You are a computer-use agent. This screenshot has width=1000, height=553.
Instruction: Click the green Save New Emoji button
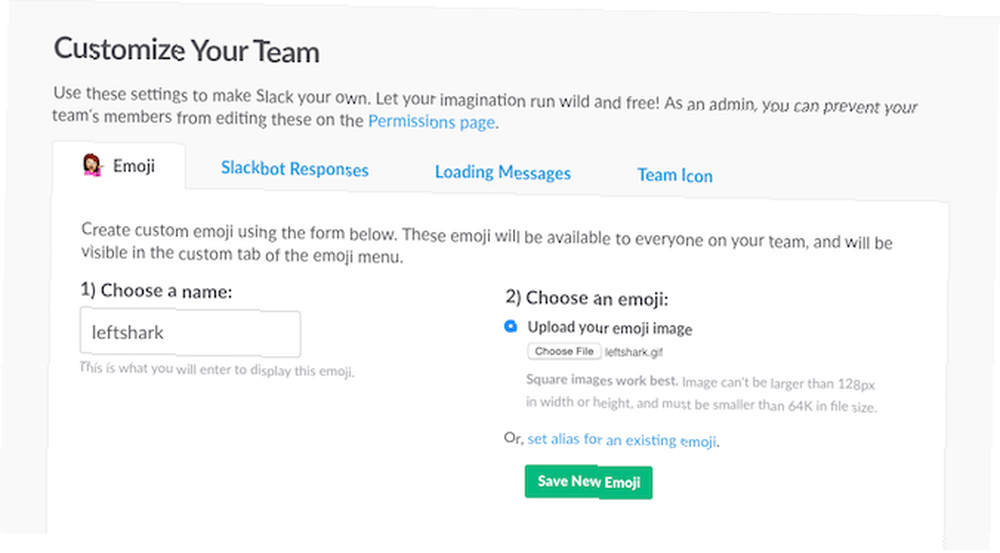[x=588, y=482]
